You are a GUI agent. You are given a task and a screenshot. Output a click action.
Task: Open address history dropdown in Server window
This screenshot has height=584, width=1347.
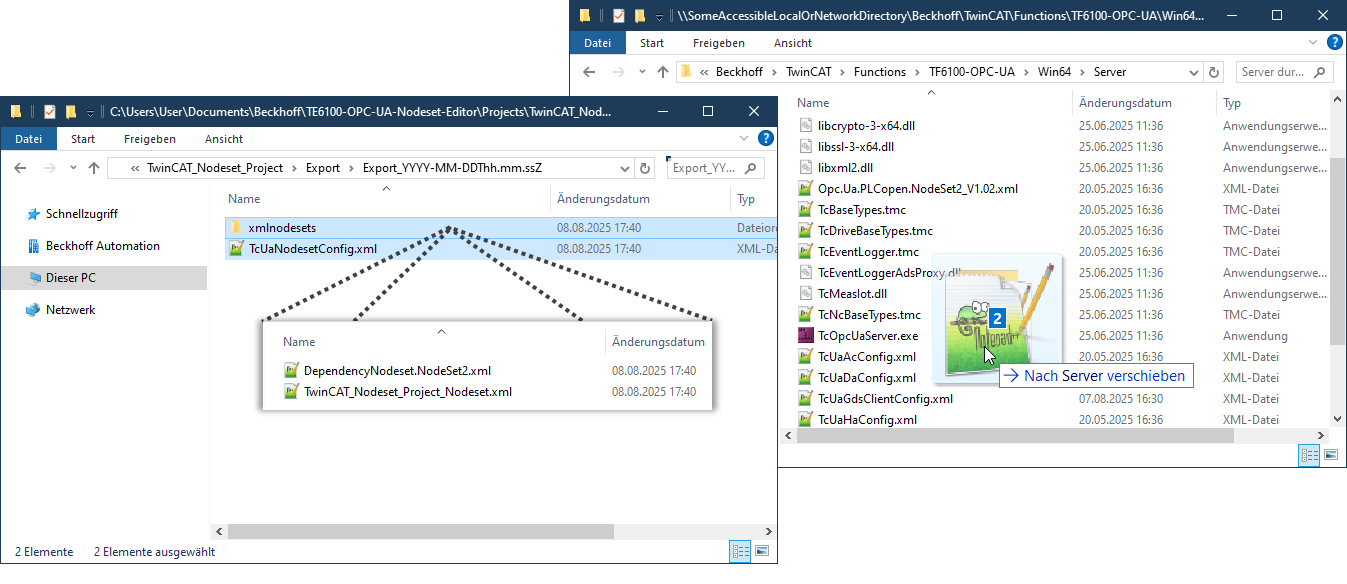[1192, 72]
